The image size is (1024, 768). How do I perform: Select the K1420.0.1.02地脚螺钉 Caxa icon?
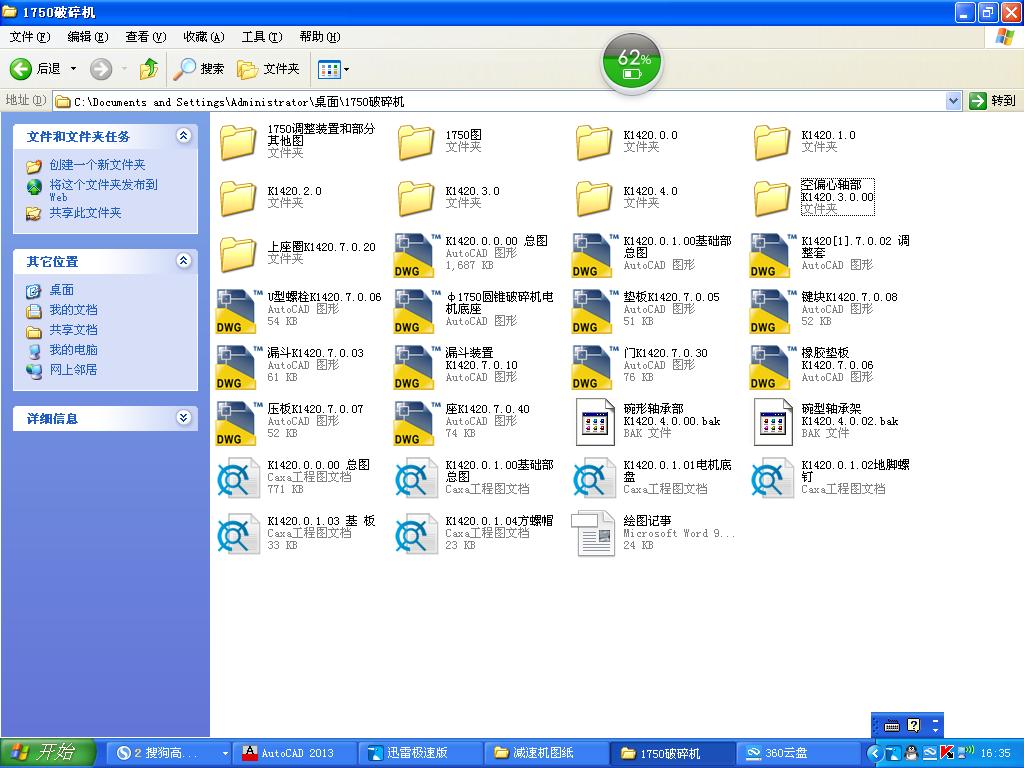(x=772, y=479)
